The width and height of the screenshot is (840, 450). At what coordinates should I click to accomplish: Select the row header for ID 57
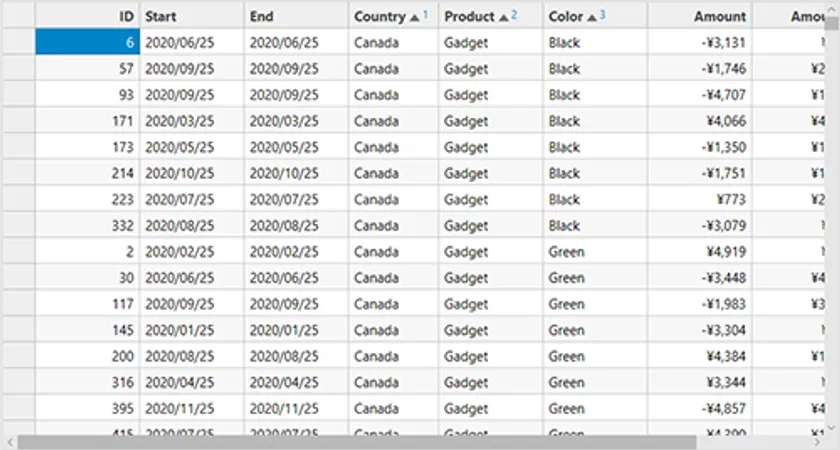coord(17,69)
